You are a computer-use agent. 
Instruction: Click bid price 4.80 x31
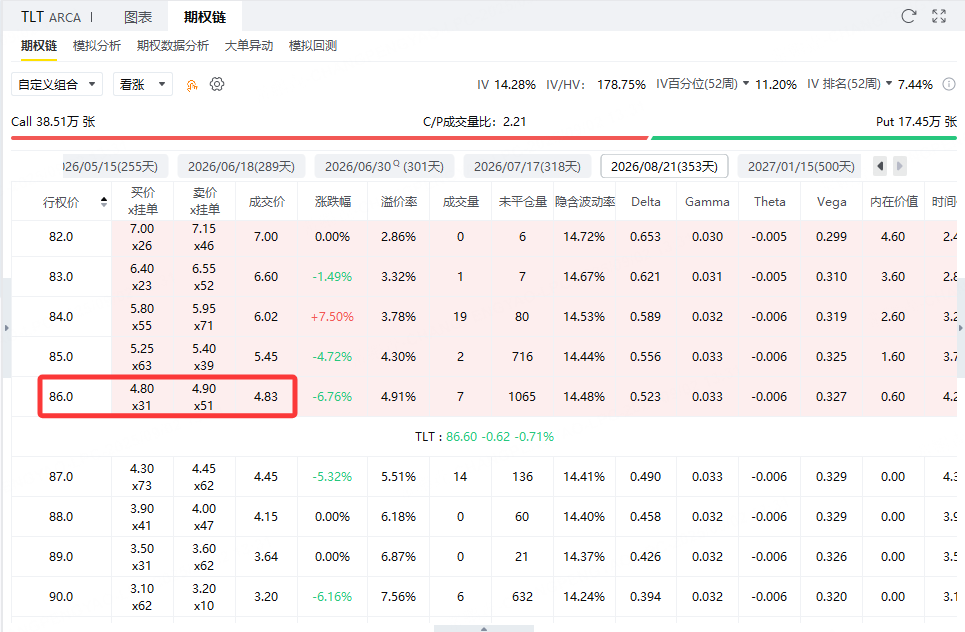click(142, 397)
